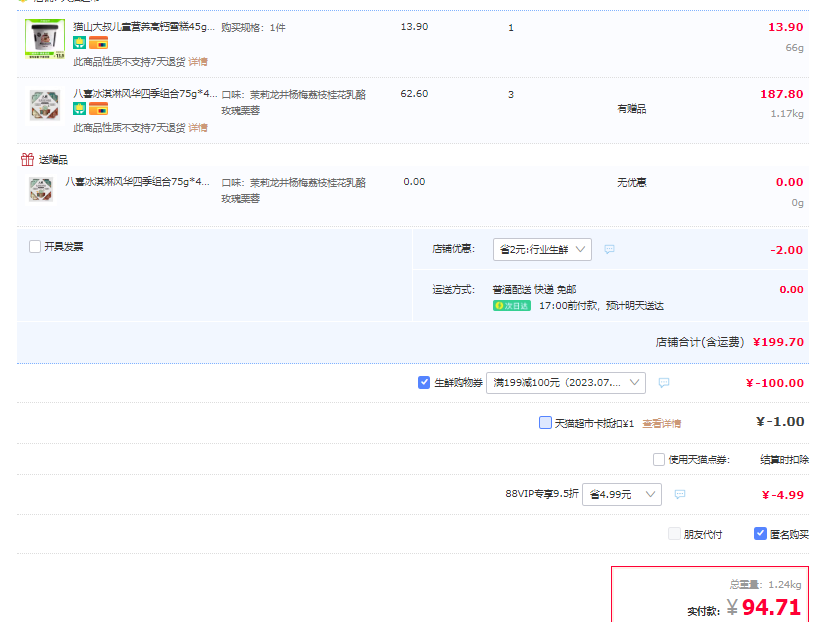Click the orange card badge under 八喜冰淇淋 title

pos(98,109)
